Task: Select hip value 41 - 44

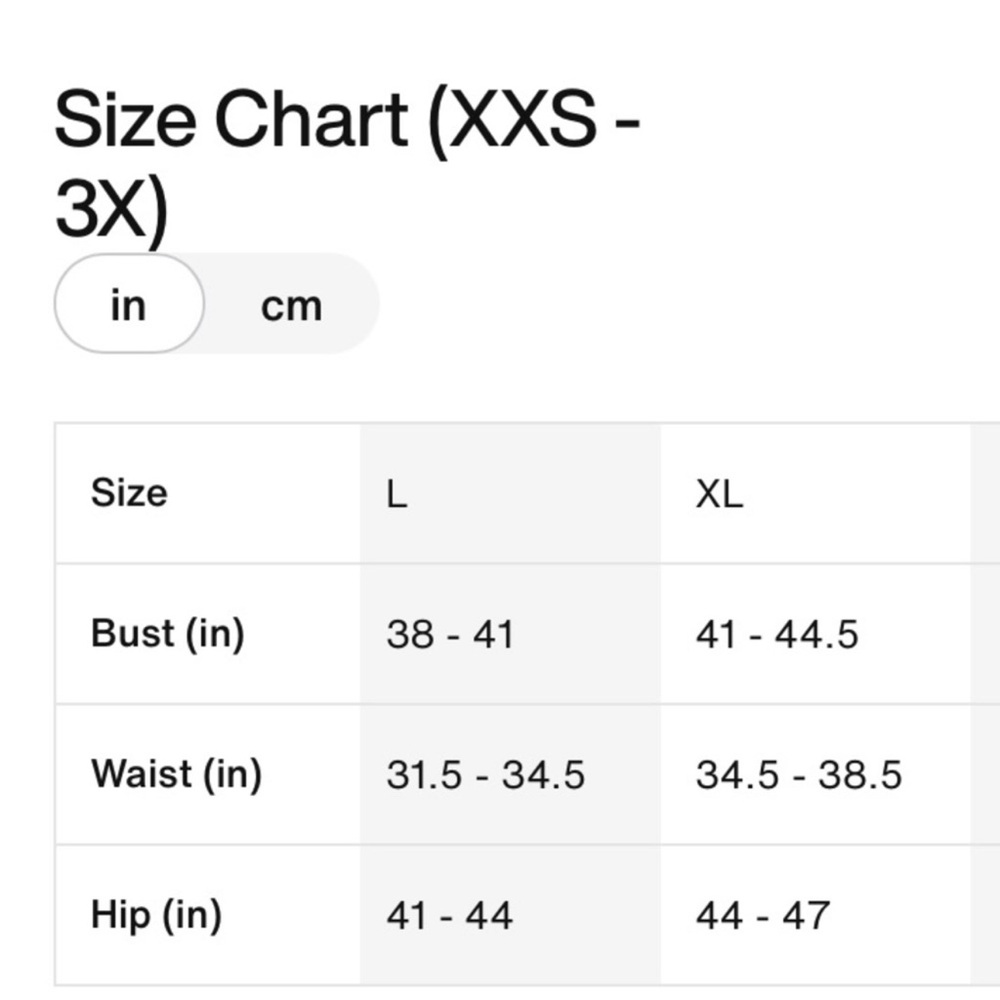Action: tap(450, 916)
